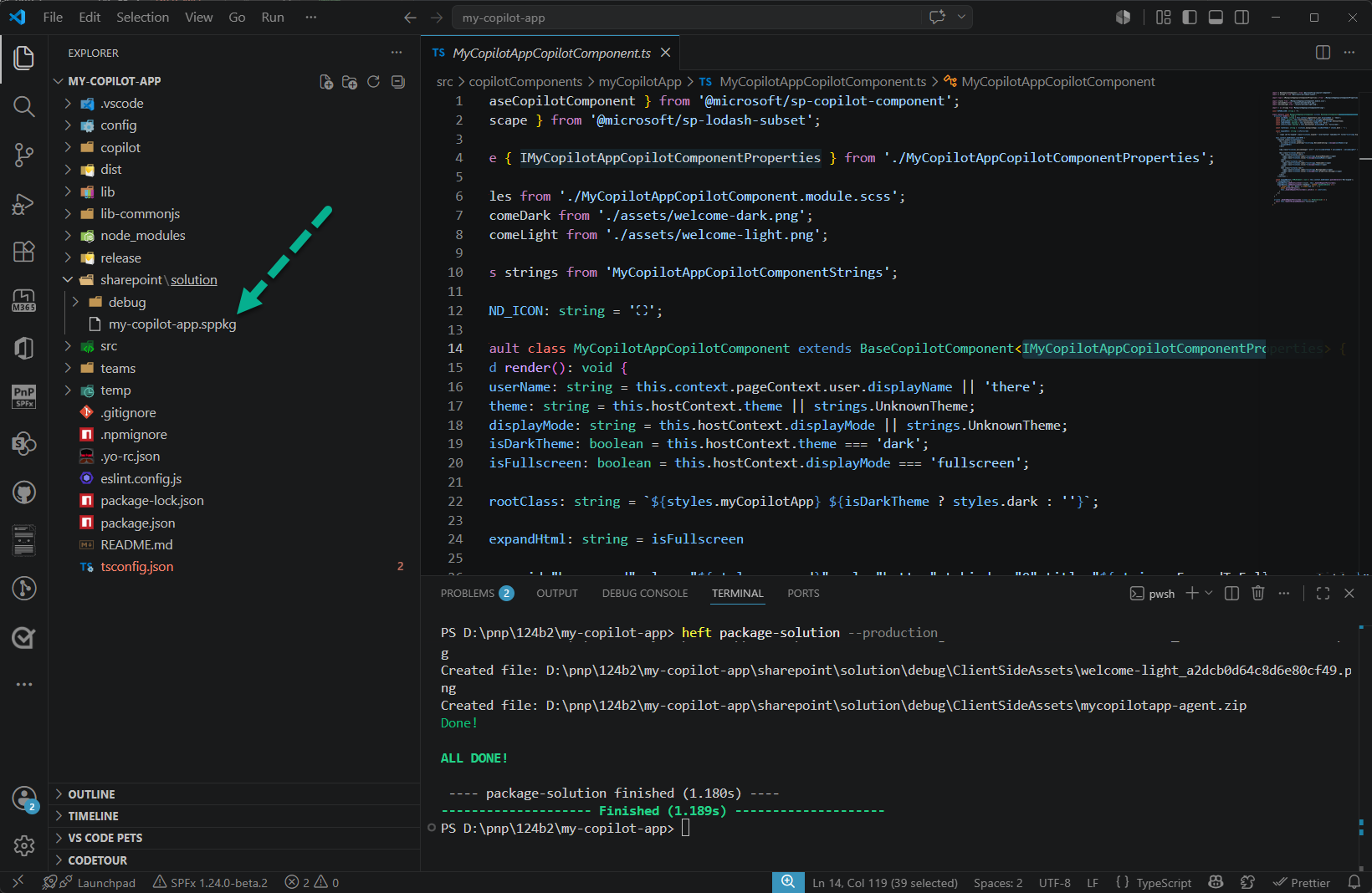This screenshot has height=893, width=1372.
Task: Switch to the PORTS tab
Action: click(803, 593)
